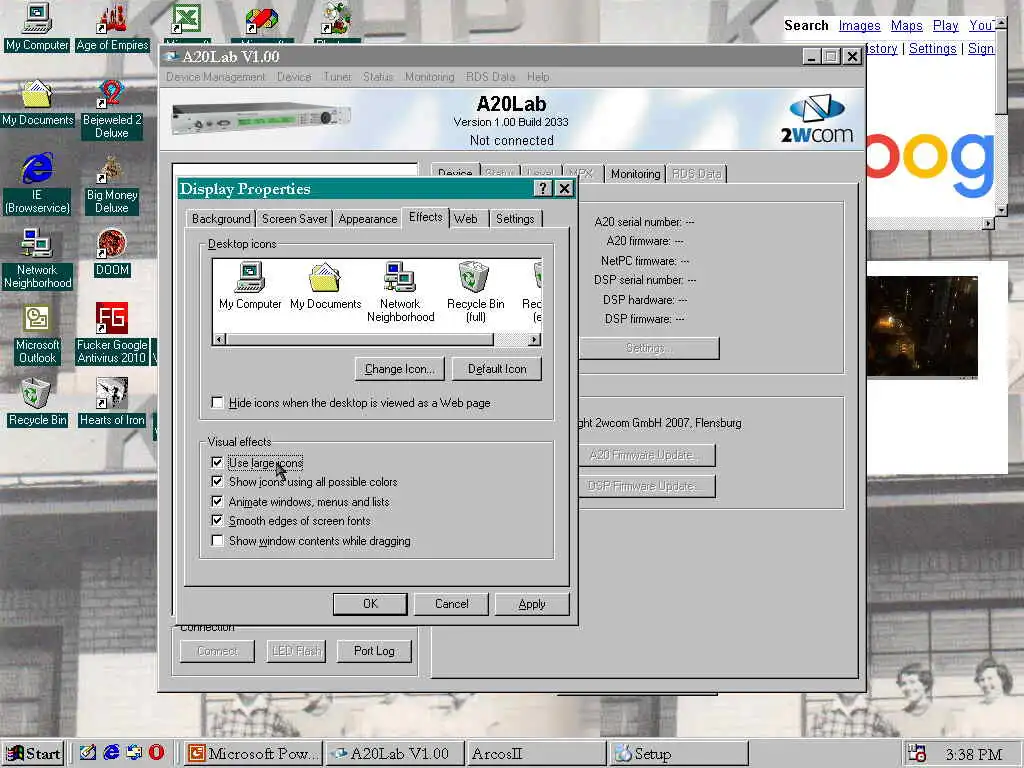Image resolution: width=1024 pixels, height=768 pixels.
Task: Toggle Show icons using all possible colors
Action: [217, 481]
